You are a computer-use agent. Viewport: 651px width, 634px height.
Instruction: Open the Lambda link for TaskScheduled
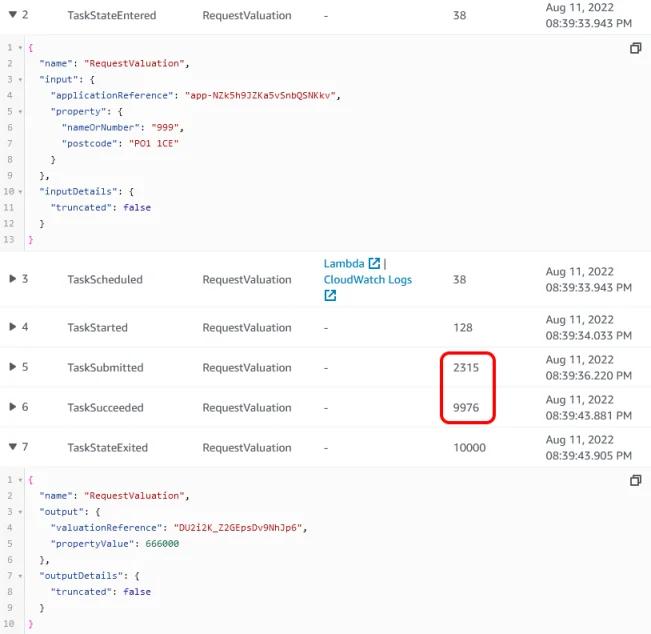tap(343, 263)
